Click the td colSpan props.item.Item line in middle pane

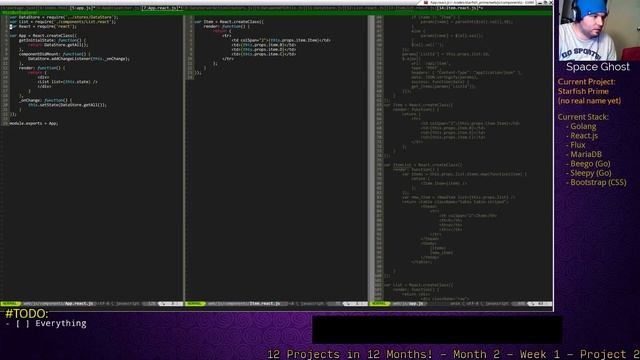point(281,40)
